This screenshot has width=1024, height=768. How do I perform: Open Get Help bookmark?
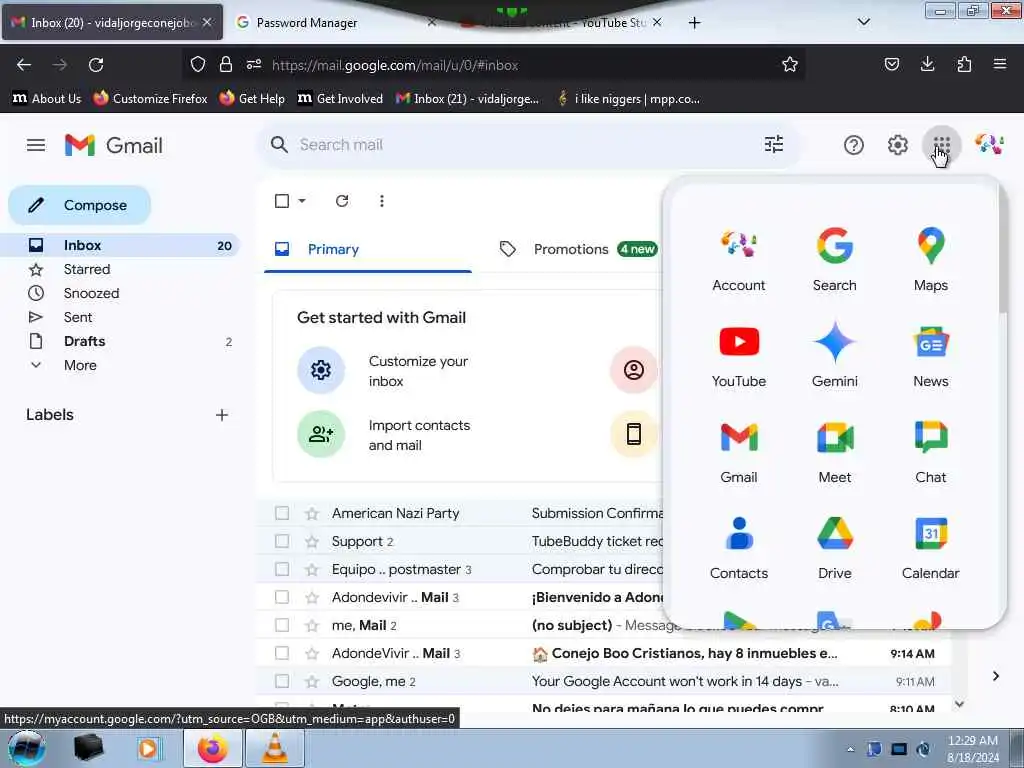[x=252, y=99]
